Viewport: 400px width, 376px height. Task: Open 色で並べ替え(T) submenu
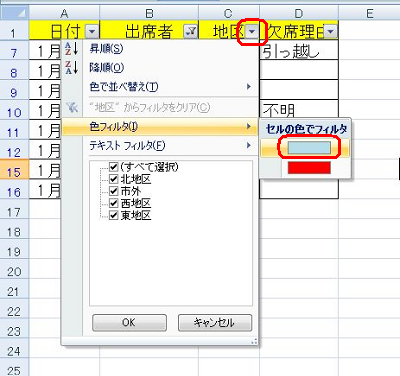click(160, 87)
